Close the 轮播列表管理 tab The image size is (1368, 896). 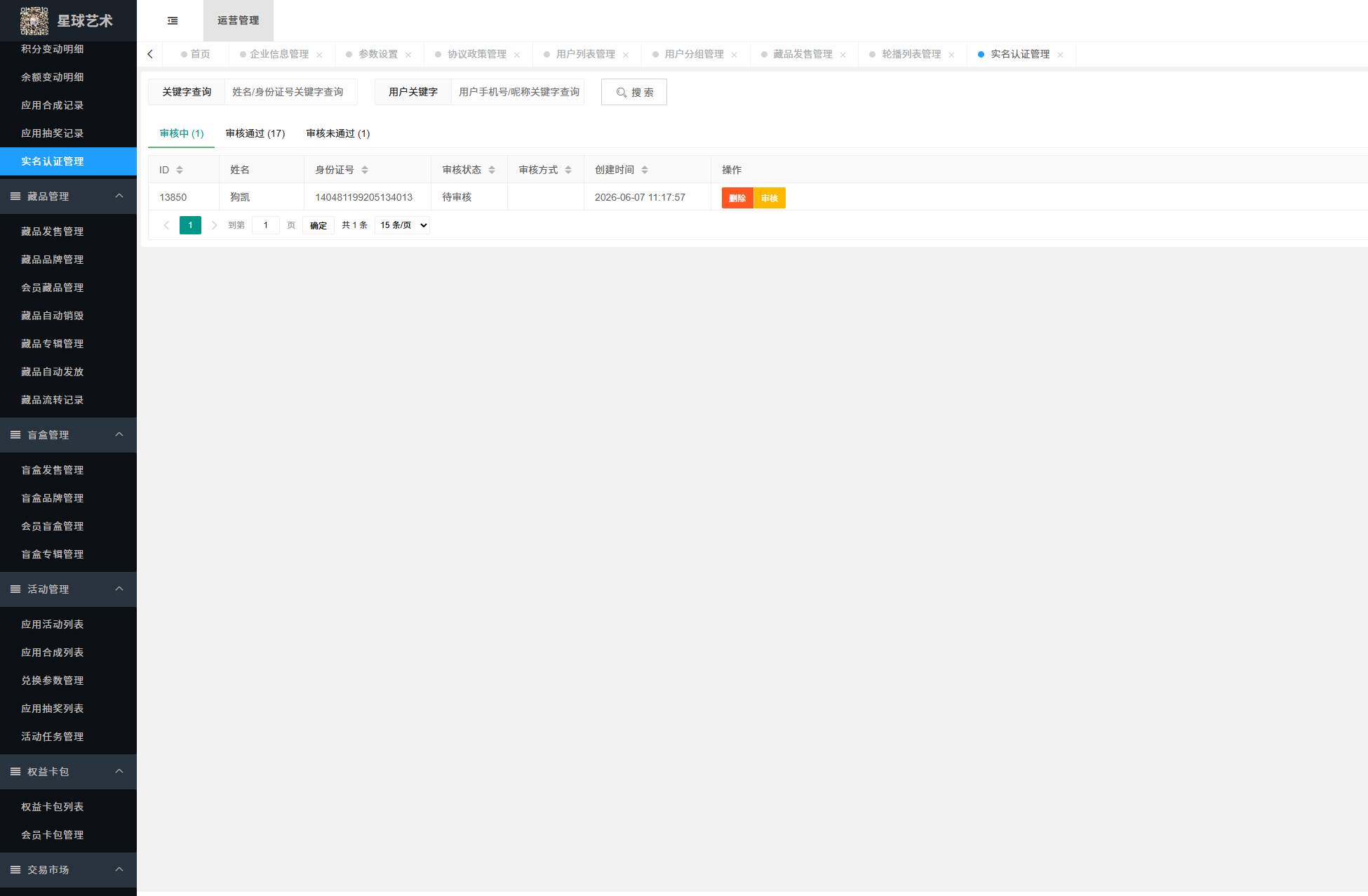tap(951, 55)
